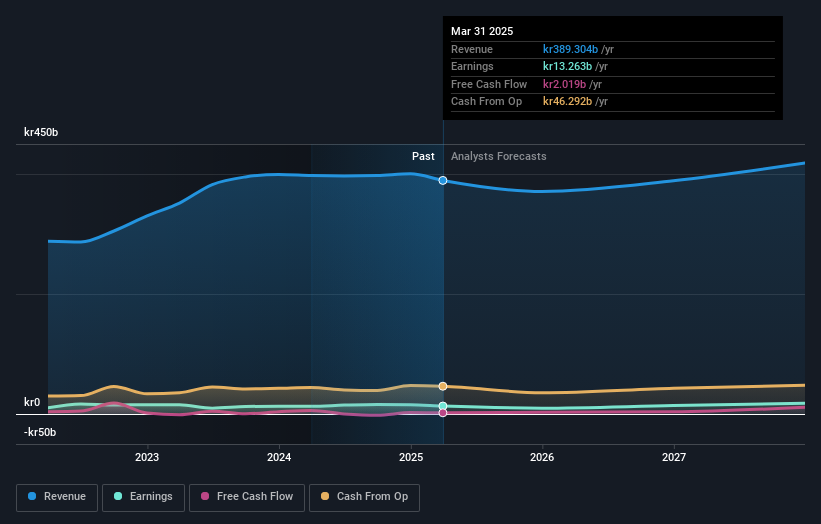
Task: Click the -kr50b y-axis label
Action: pos(40,432)
